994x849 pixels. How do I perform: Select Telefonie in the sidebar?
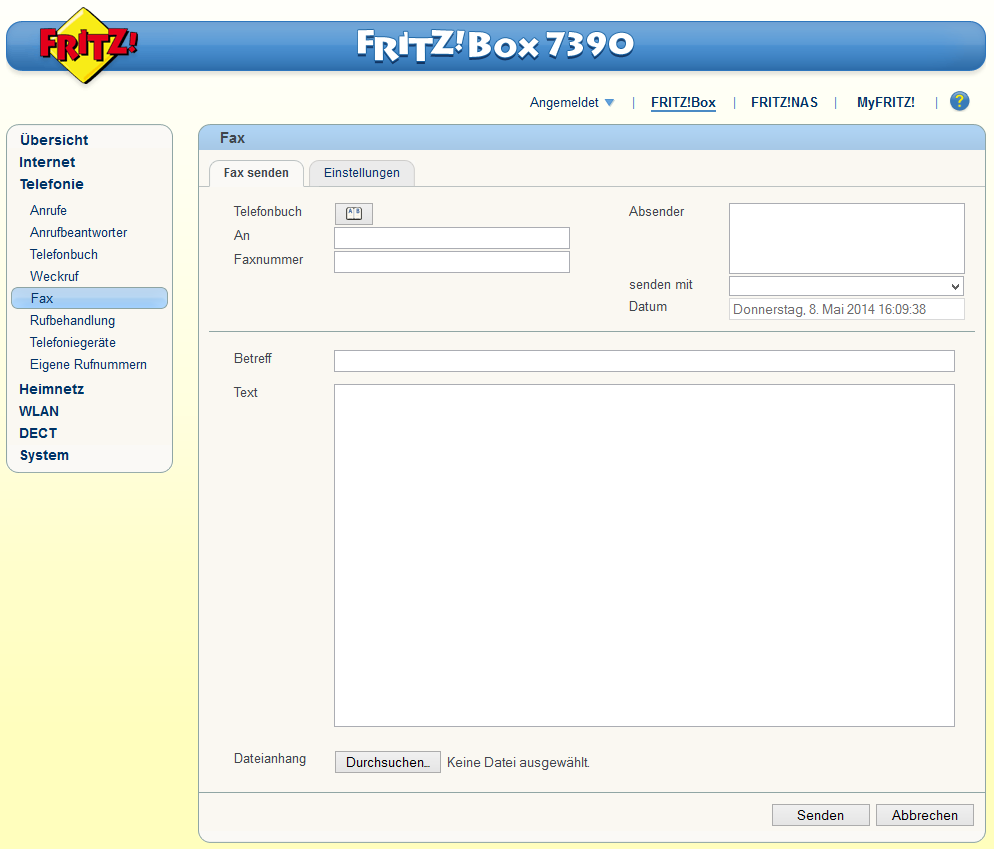(x=51, y=185)
